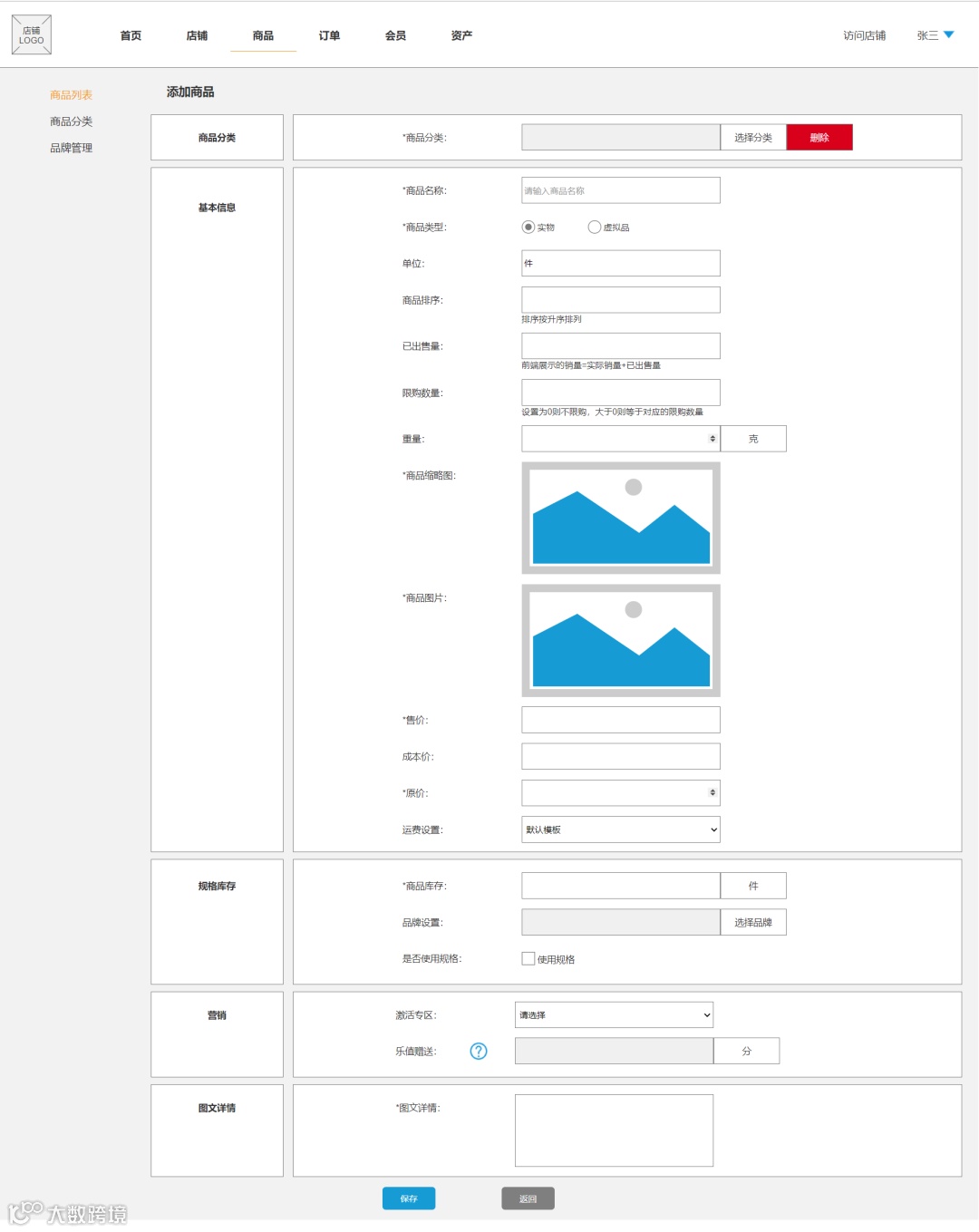979x1232 pixels.
Task: Select the 虚拟品 radio button
Action: coord(595,227)
